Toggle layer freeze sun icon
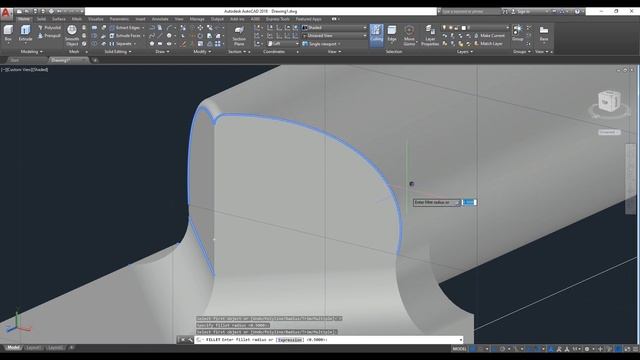This screenshot has height=360, width=640. pos(451,28)
